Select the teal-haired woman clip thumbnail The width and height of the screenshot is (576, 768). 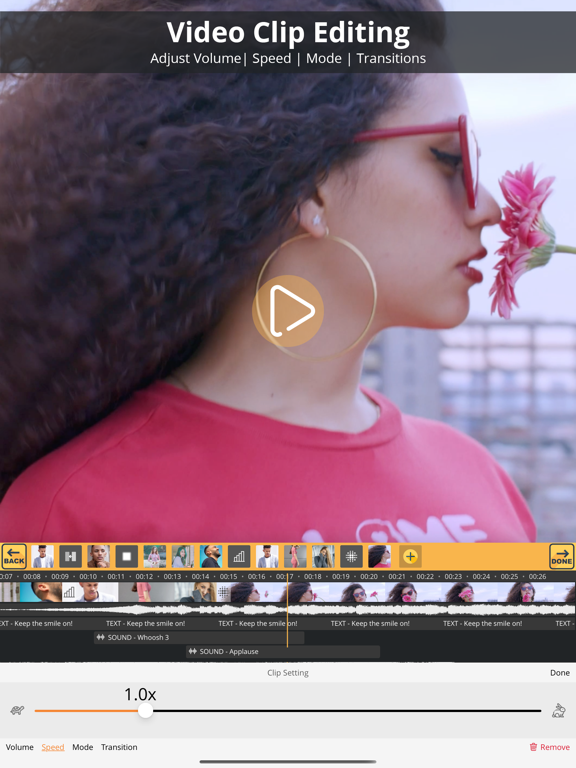pyautogui.click(x=183, y=556)
